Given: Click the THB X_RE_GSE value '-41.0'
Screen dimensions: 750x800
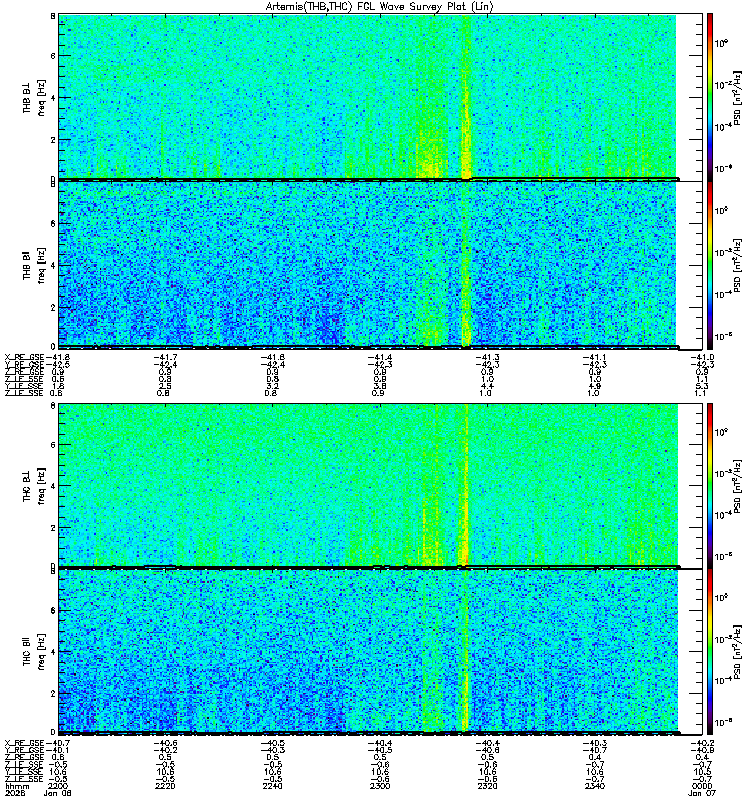Looking at the screenshot, I should [702, 357].
